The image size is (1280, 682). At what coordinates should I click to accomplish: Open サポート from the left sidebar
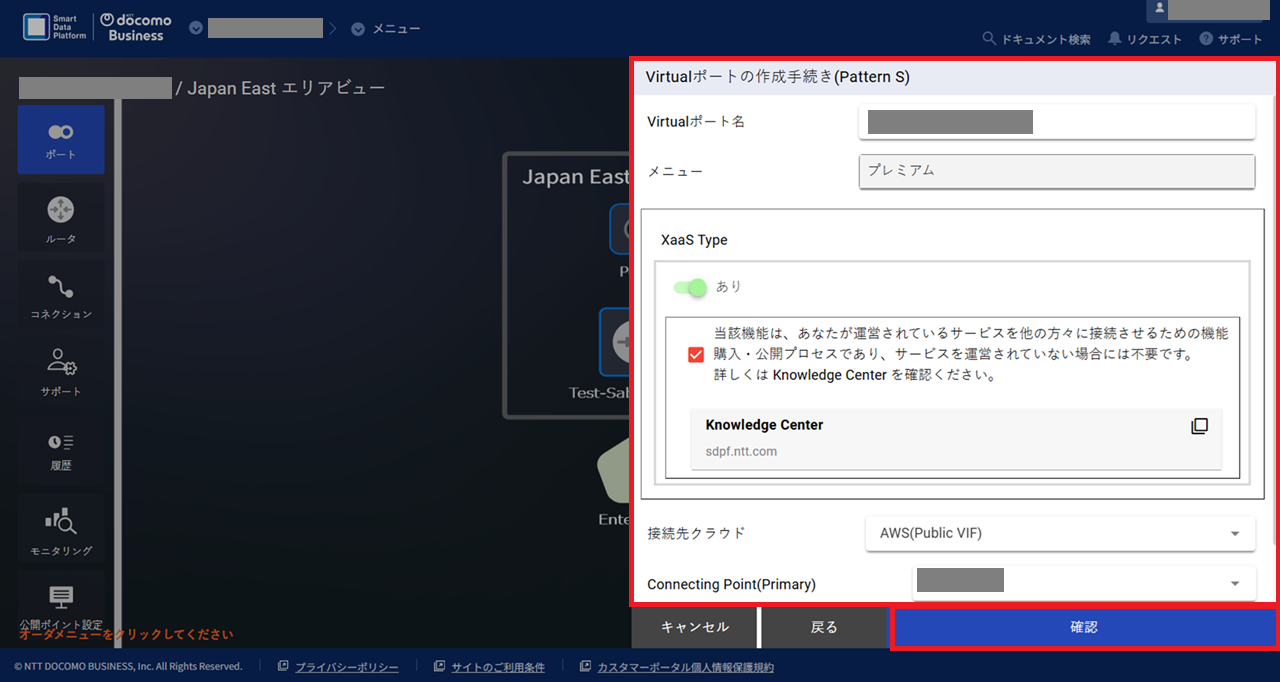61,371
